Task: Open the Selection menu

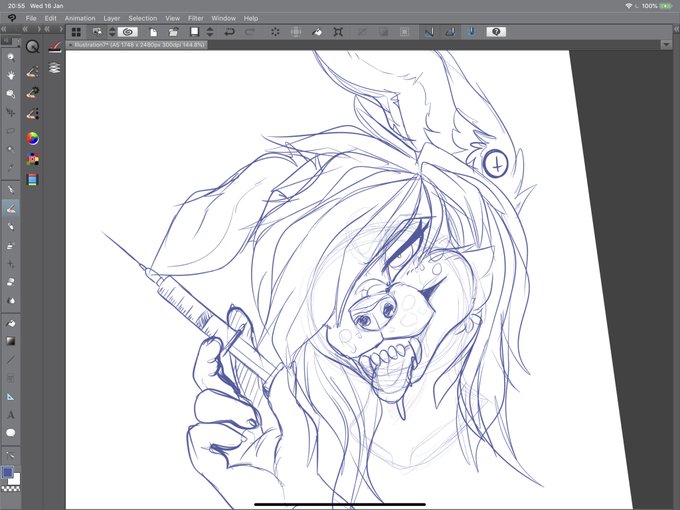Action: (x=143, y=18)
